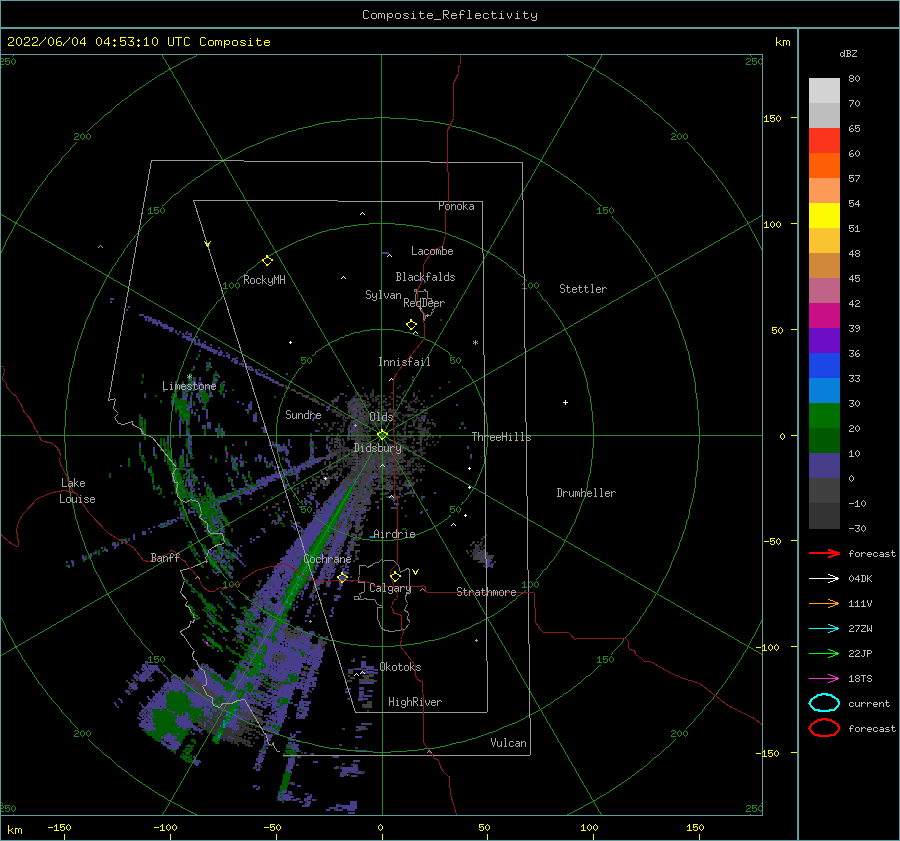Click the white asterisk marker east of Innisfail
This screenshot has width=900, height=841.
(x=475, y=343)
